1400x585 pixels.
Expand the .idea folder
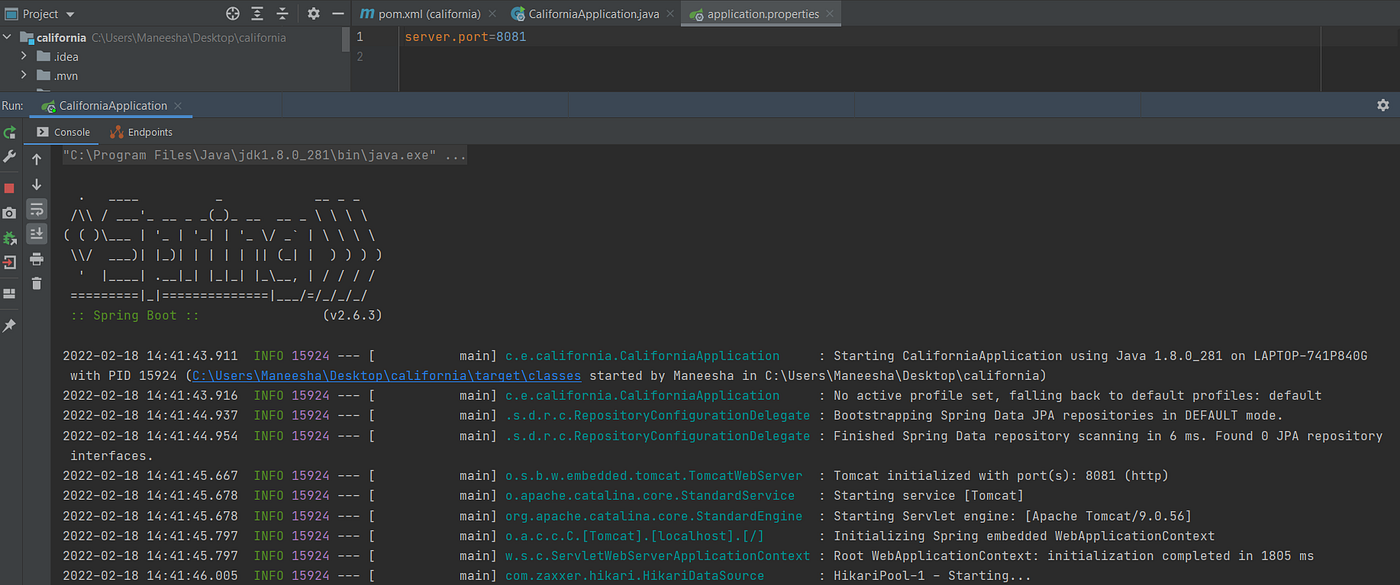(24, 57)
